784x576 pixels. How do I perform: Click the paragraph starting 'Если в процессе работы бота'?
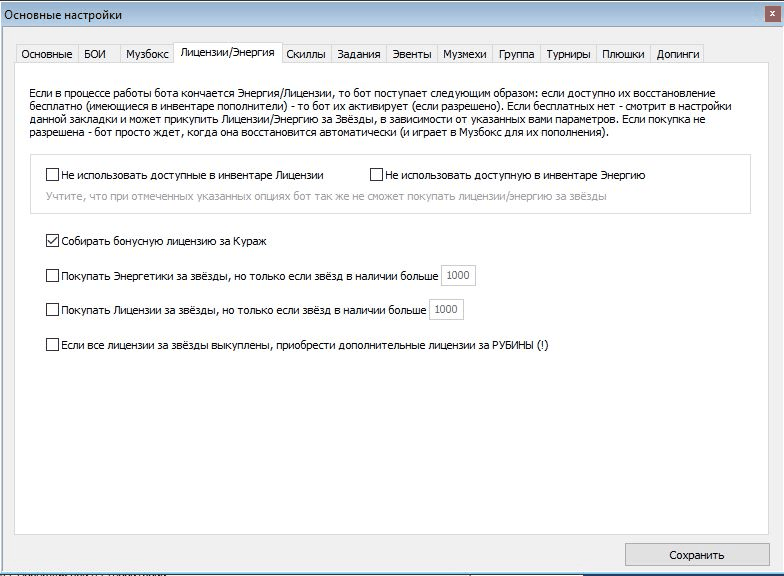pos(380,112)
